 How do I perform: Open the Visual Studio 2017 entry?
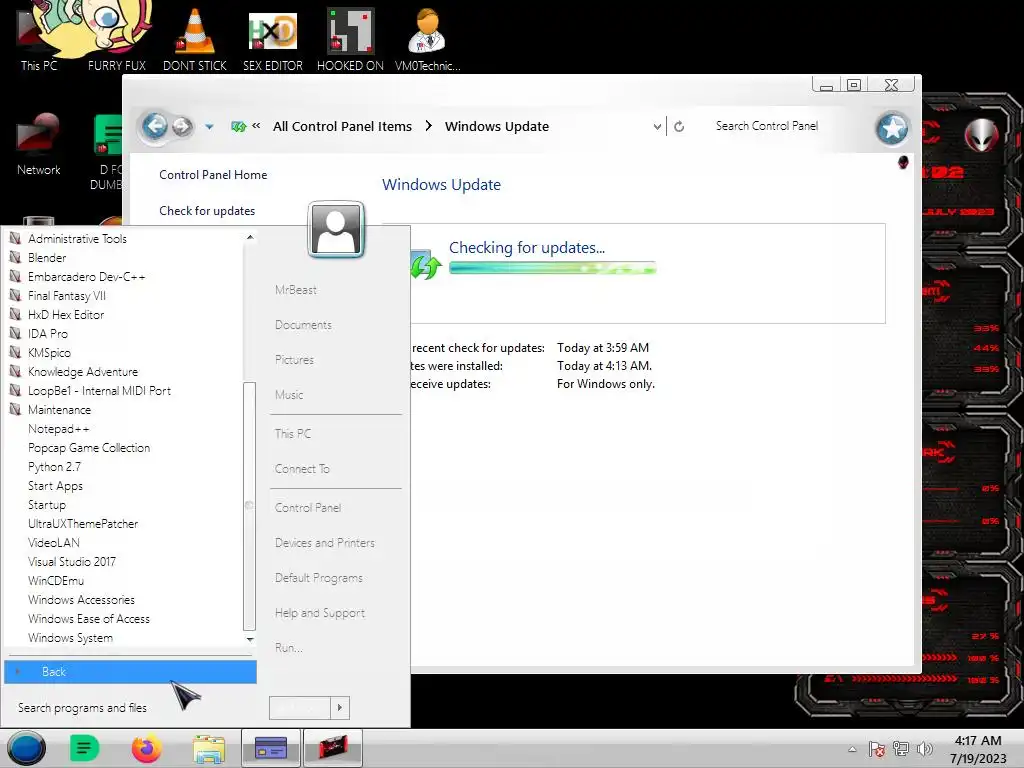[x=72, y=561]
